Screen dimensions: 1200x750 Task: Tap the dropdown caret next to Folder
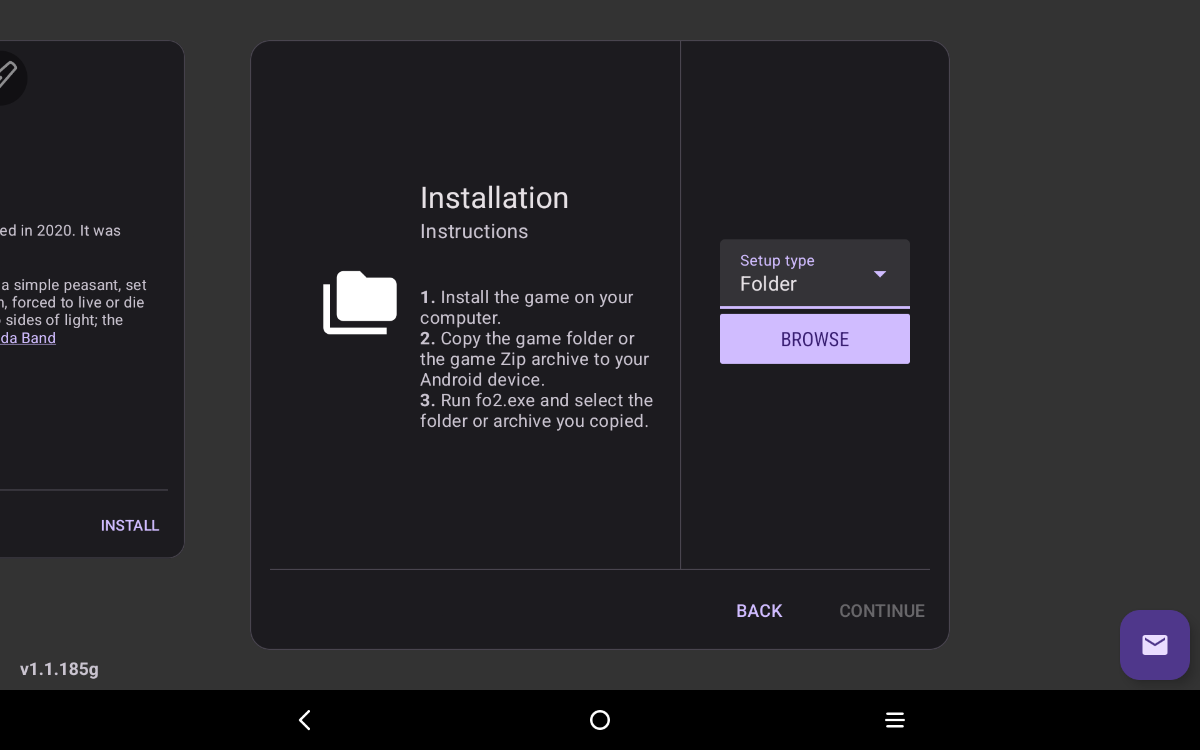pyautogui.click(x=880, y=274)
